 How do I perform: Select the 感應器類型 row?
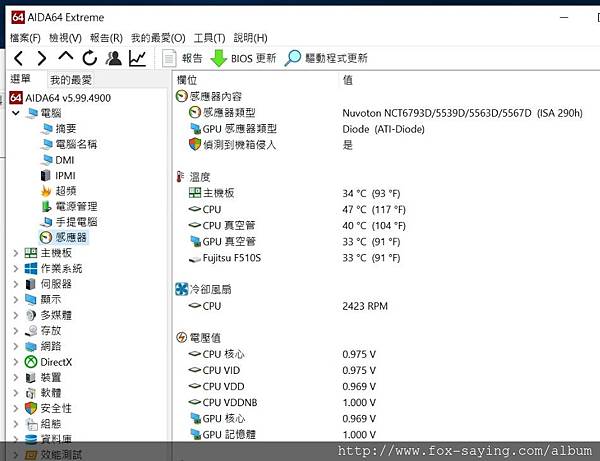pyautogui.click(x=386, y=112)
